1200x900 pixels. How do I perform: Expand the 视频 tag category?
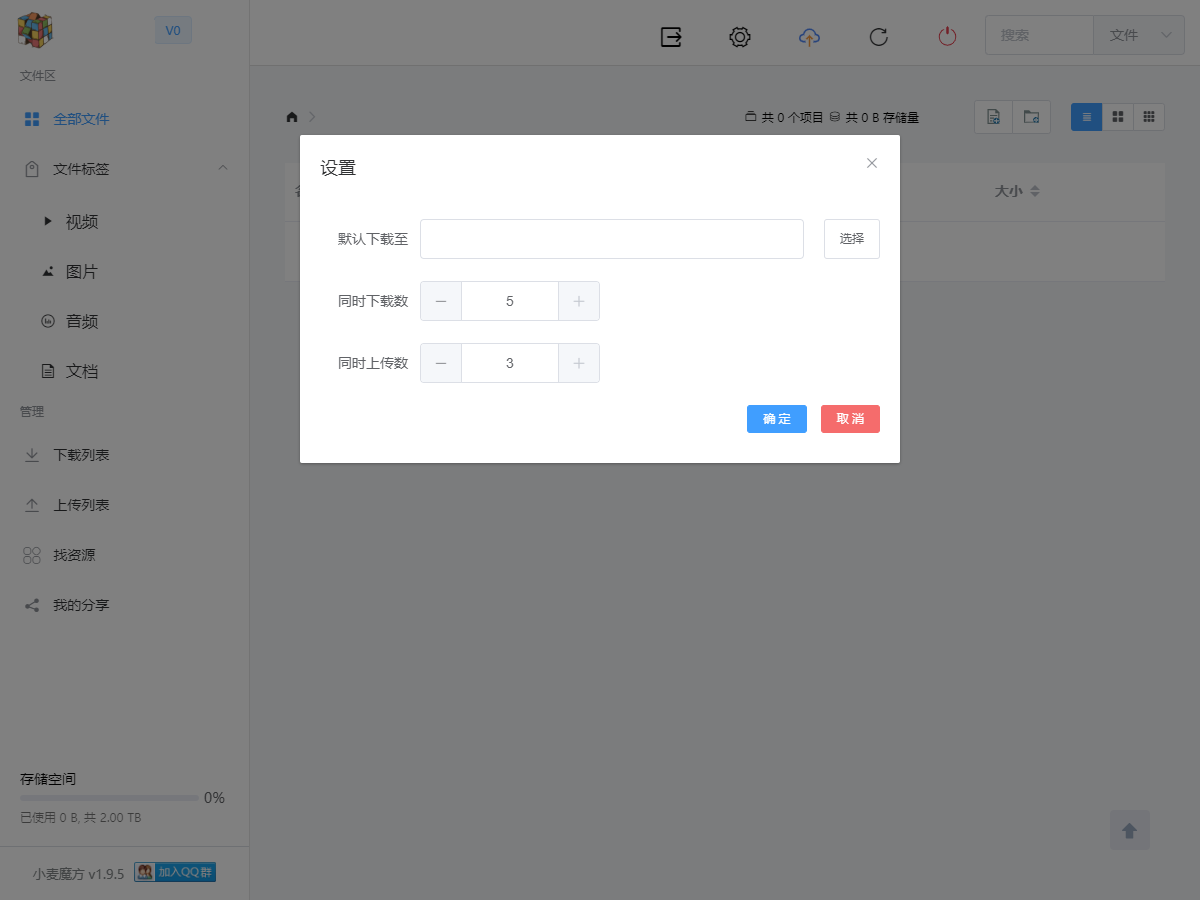point(48,221)
